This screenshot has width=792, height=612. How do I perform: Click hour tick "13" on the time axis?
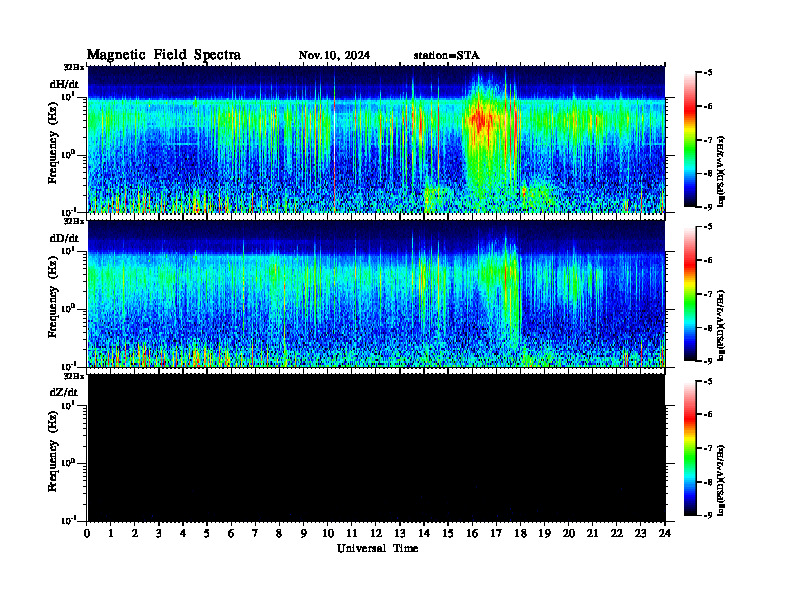point(400,534)
